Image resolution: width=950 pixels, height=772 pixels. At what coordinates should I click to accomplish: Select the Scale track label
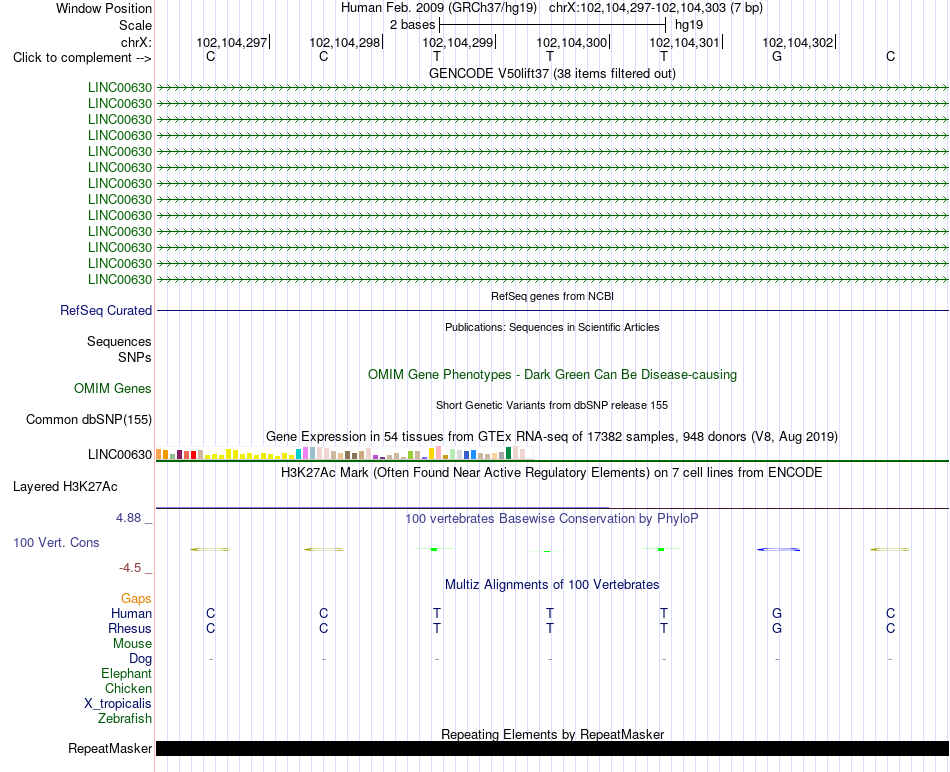135,25
